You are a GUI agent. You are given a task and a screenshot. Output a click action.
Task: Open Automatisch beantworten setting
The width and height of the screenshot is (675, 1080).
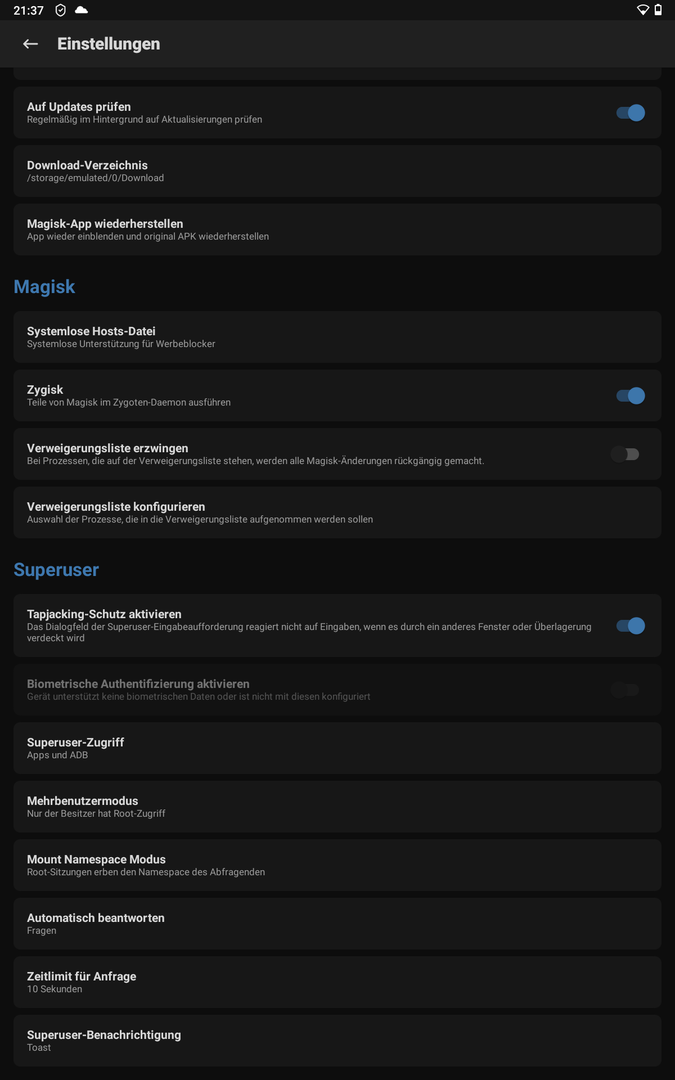point(337,923)
